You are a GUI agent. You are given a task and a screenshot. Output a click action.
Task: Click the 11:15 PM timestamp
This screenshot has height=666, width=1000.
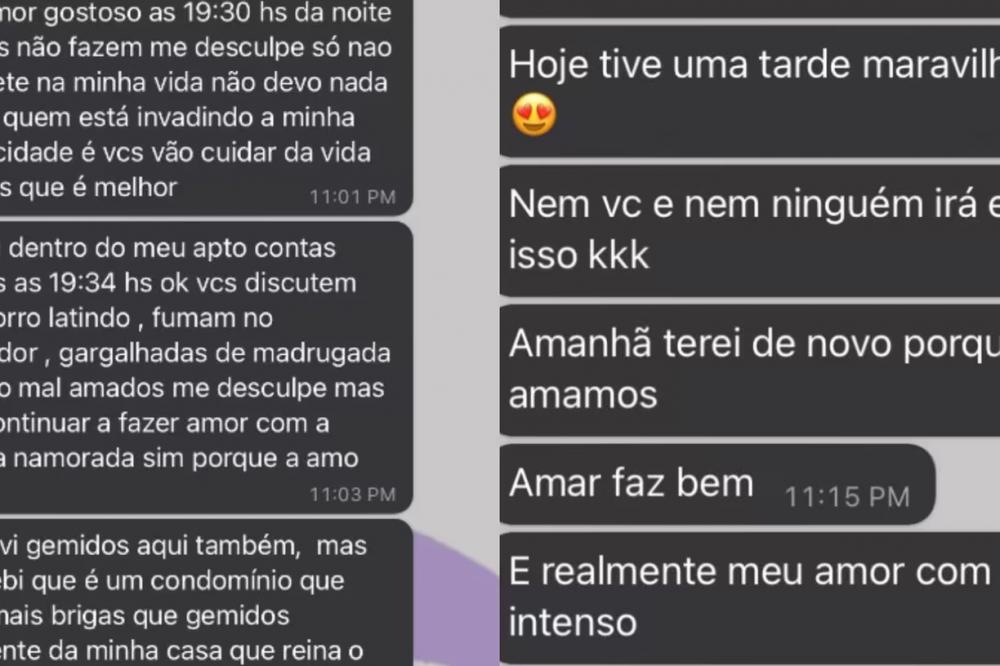847,497
